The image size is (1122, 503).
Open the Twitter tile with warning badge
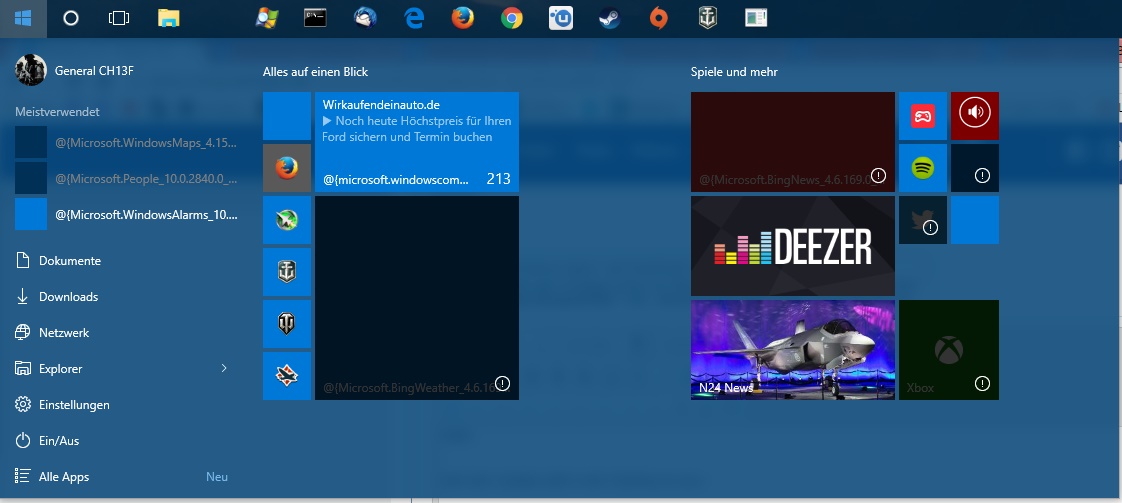(923, 220)
